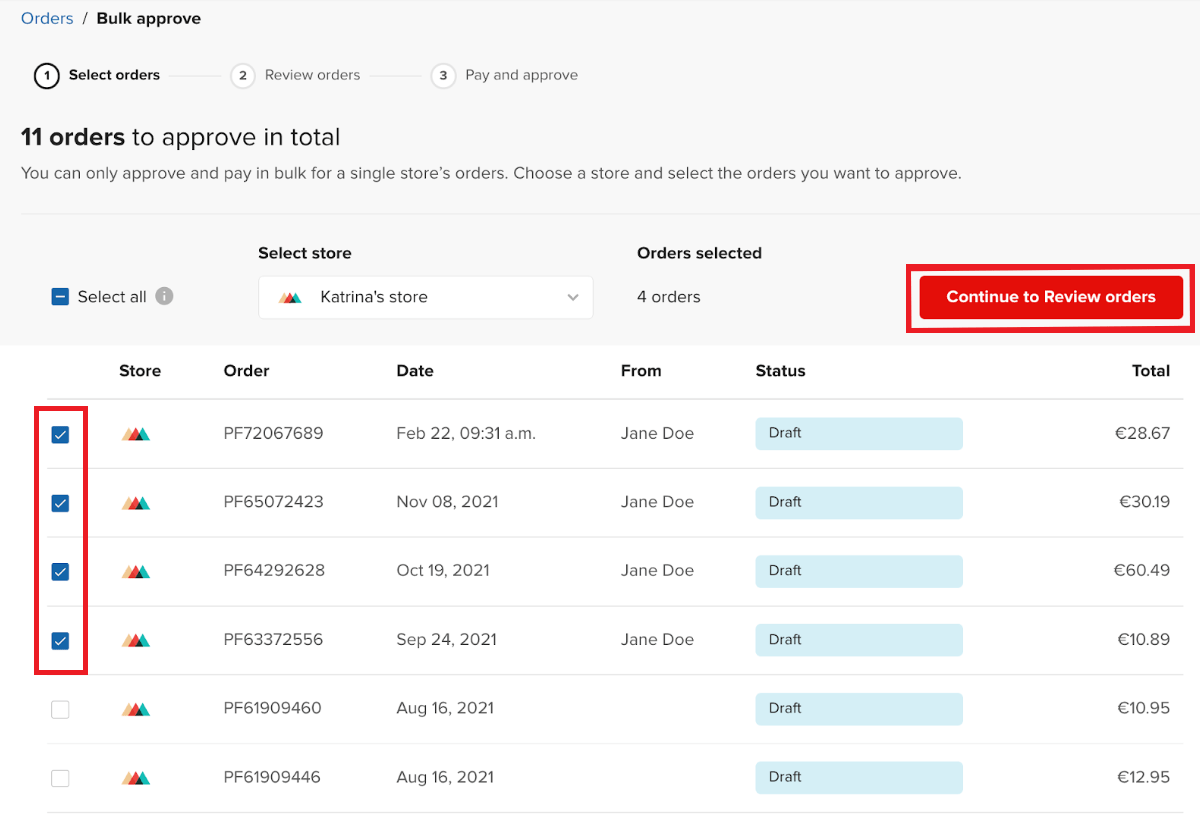The image size is (1200, 826).
Task: Click the store logo icon beside order PF61909460
Action: click(136, 708)
